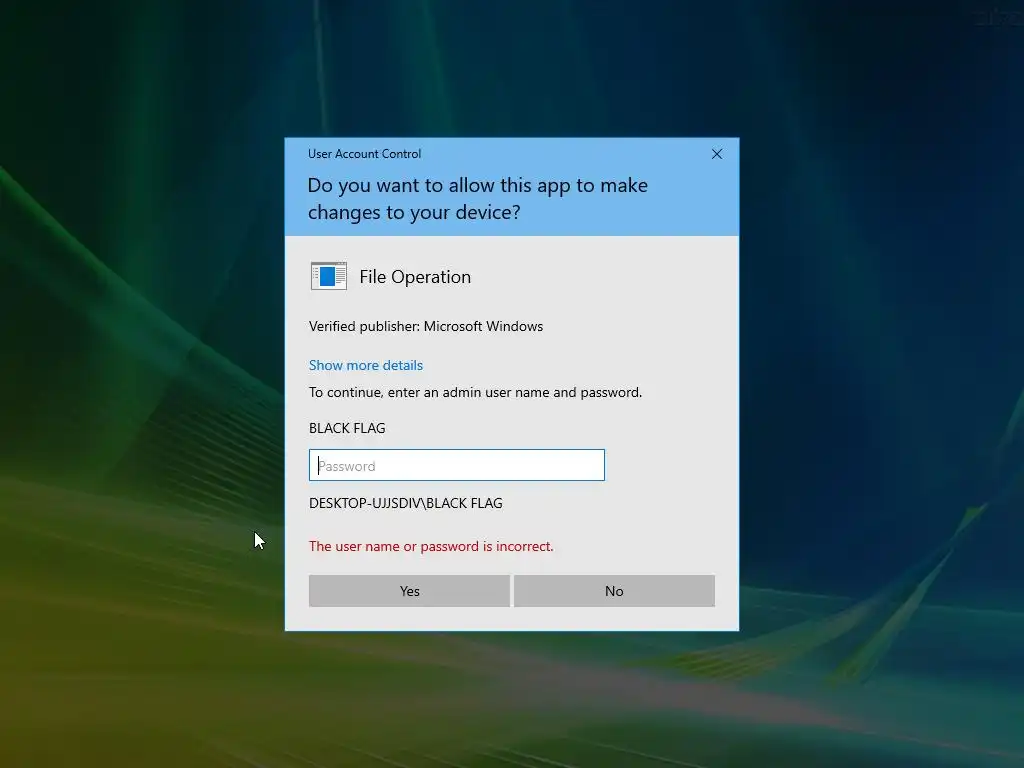Click the File Operation app icon
1024x768 pixels.
[328, 276]
